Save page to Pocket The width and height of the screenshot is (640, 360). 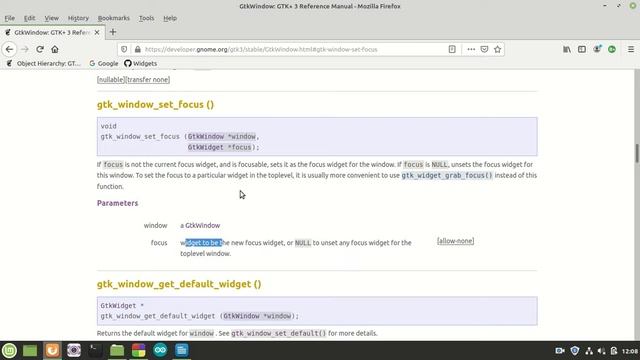pyautogui.click(x=484, y=49)
